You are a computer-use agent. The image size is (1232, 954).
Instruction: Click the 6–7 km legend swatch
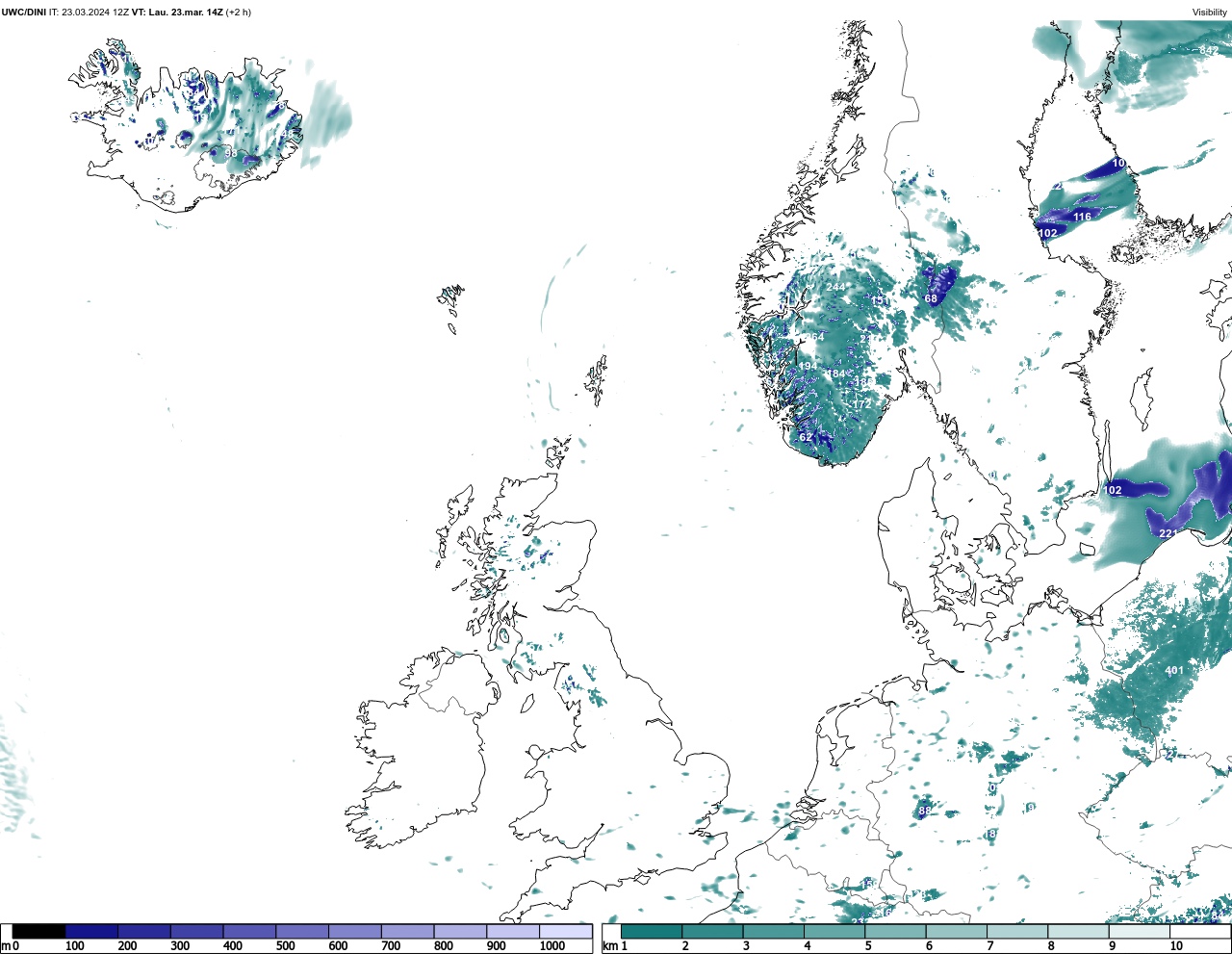[956, 931]
